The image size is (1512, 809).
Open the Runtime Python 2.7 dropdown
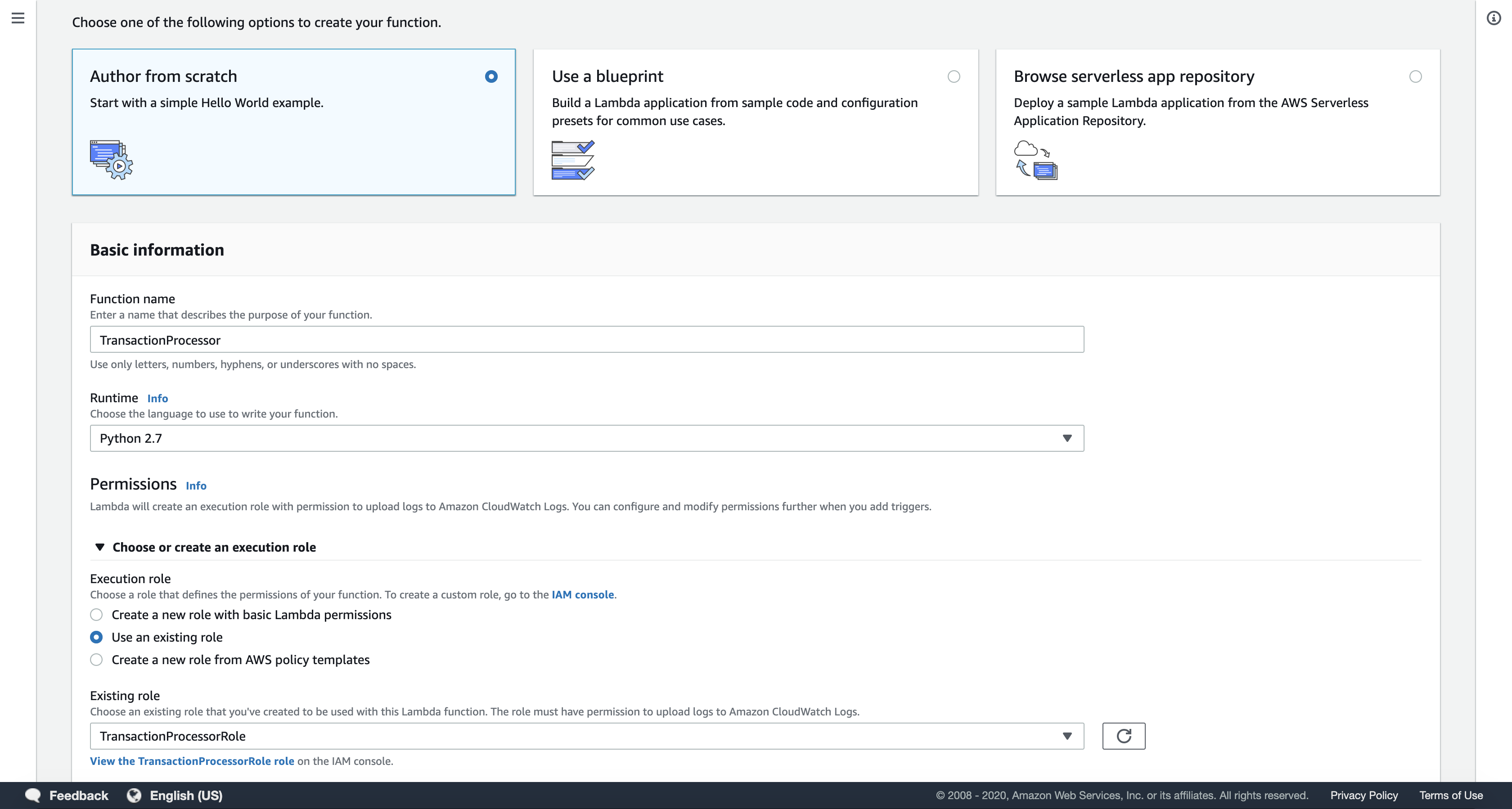[x=586, y=439]
